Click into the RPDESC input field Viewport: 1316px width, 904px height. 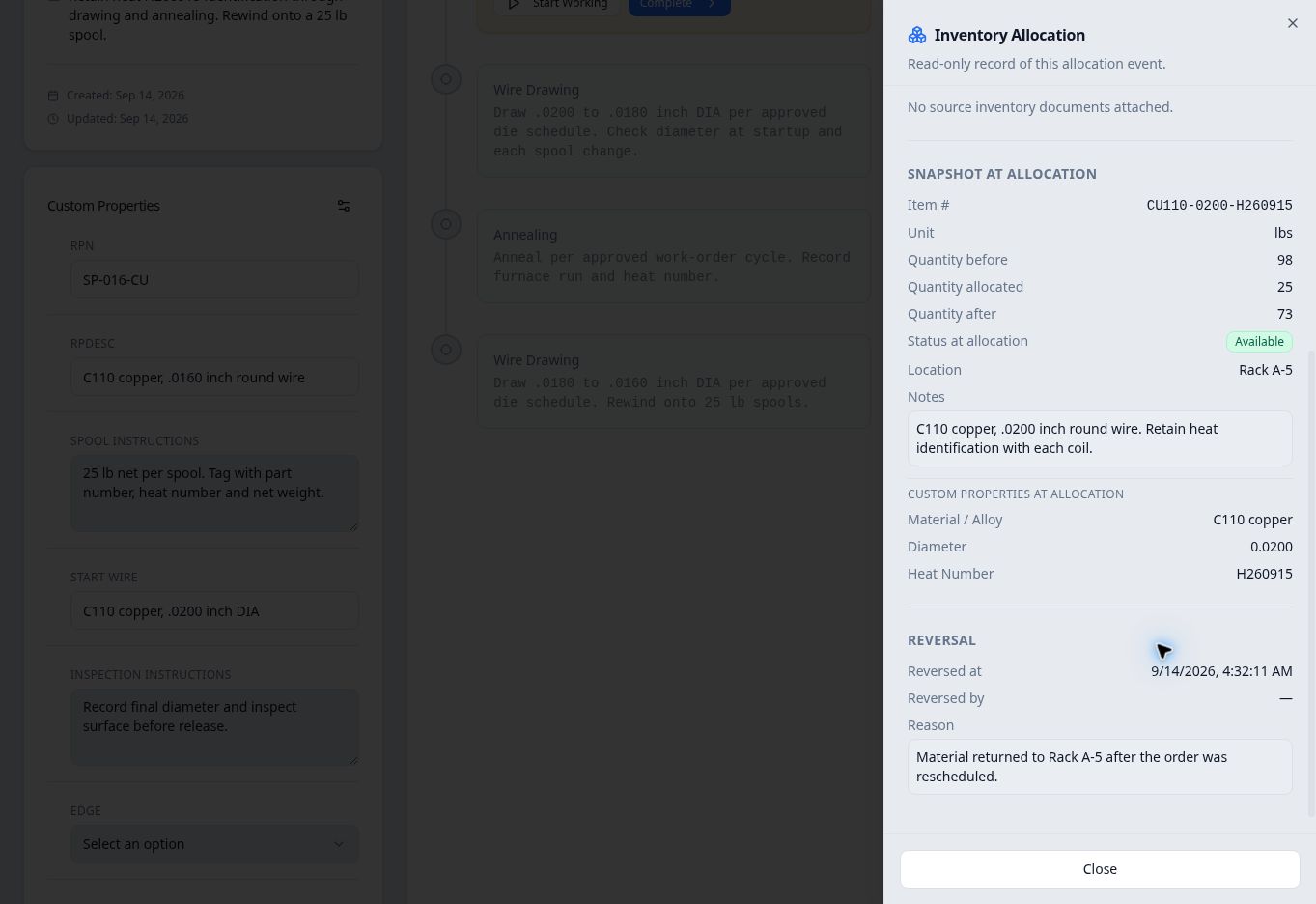214,378
